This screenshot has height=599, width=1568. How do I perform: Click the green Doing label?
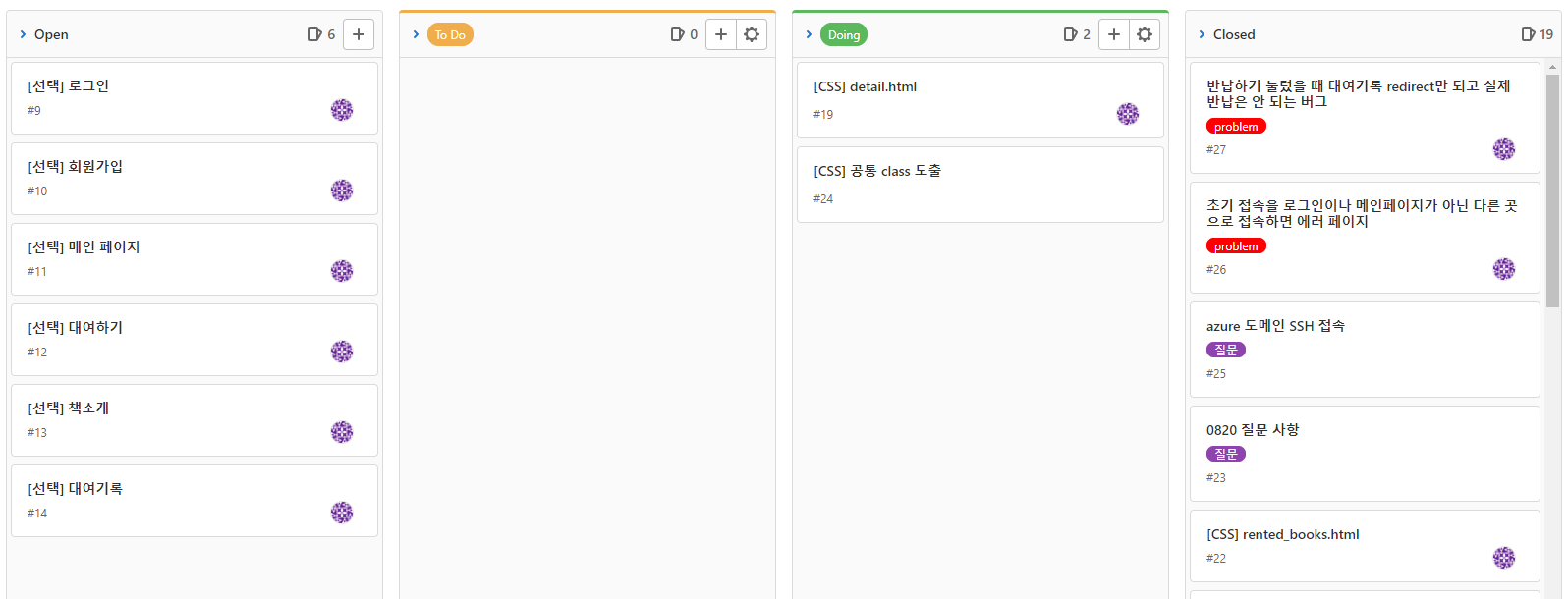[843, 34]
